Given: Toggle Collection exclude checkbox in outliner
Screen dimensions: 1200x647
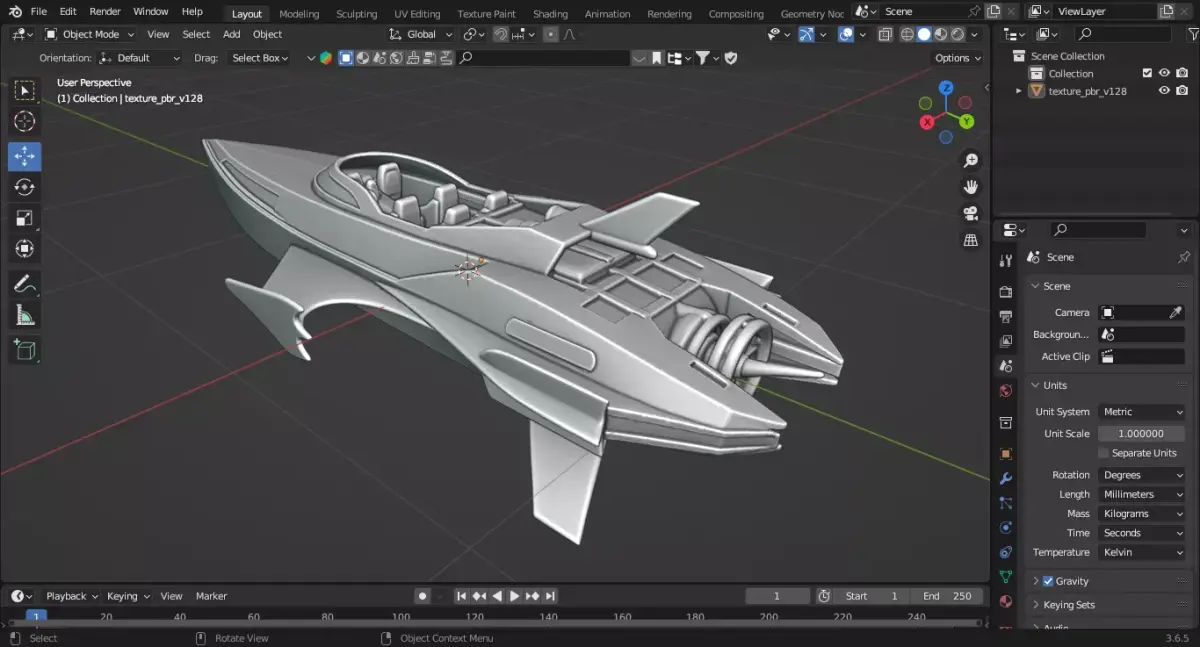Looking at the screenshot, I should click(x=1147, y=73).
